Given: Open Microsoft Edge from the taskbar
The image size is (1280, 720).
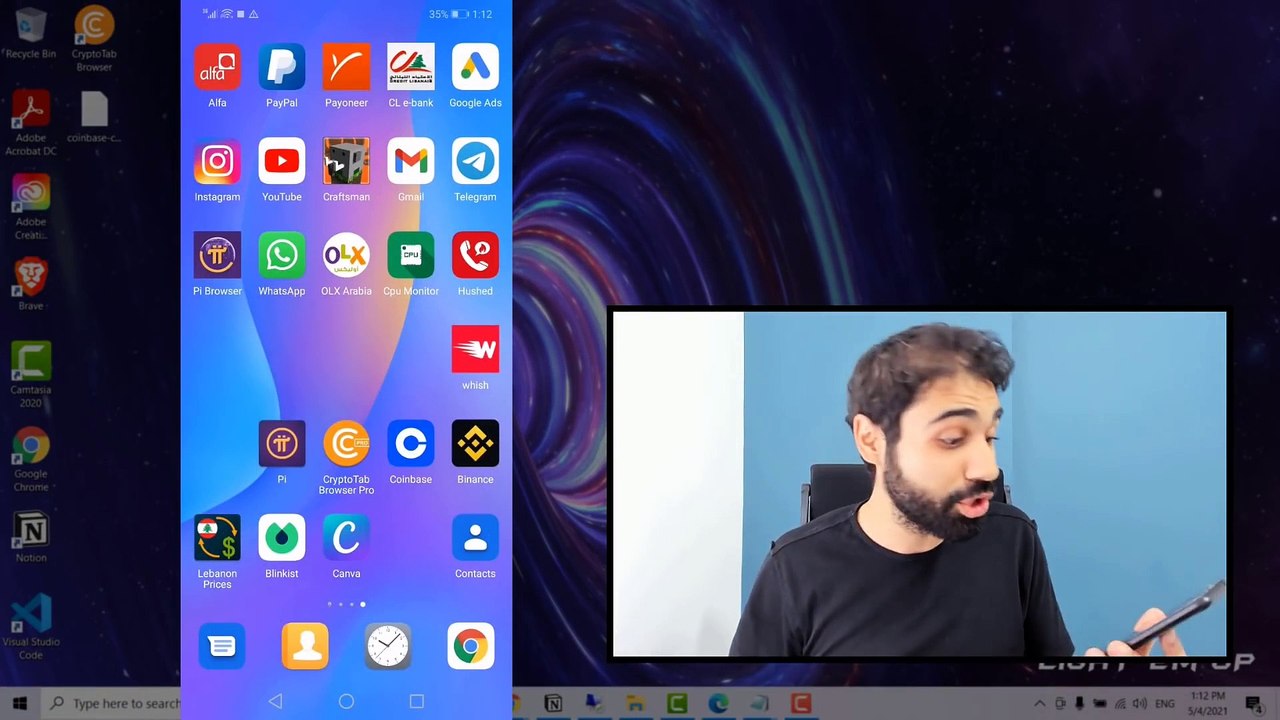Looking at the screenshot, I should pyautogui.click(x=718, y=704).
